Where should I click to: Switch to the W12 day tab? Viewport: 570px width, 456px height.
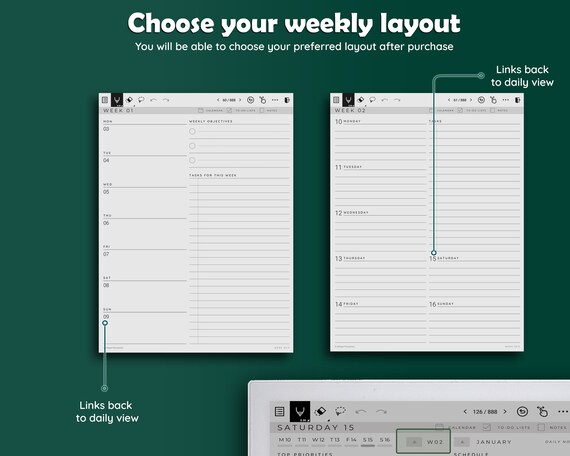pos(318,440)
